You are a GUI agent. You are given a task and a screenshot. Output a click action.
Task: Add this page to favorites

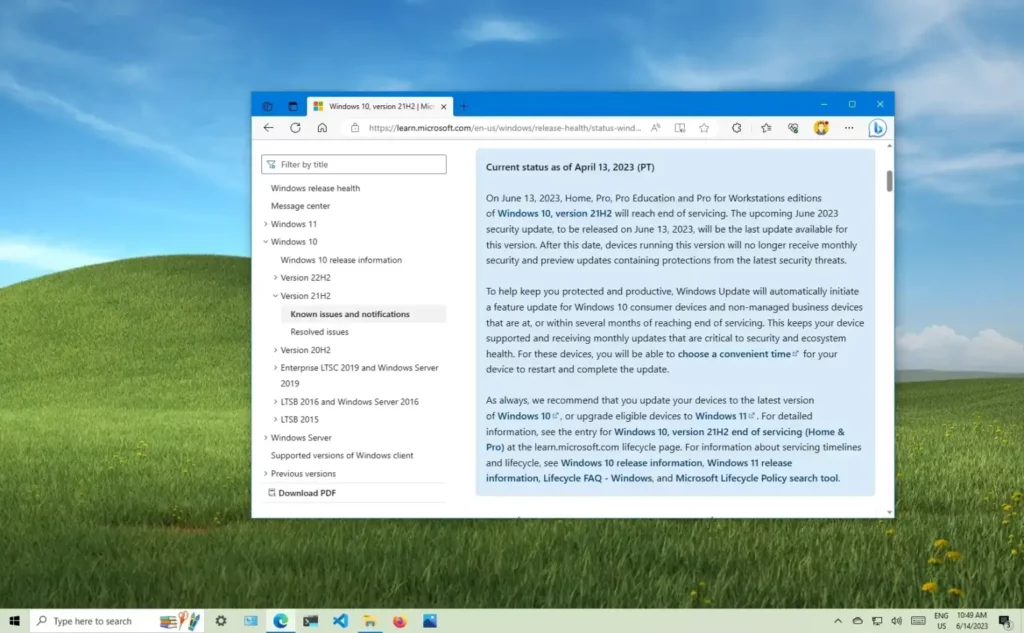pyautogui.click(x=704, y=128)
